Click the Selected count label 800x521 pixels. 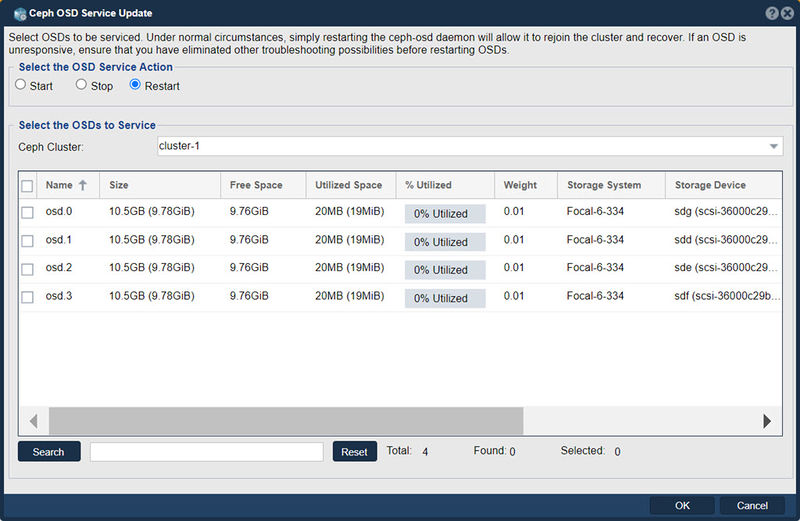click(583, 451)
